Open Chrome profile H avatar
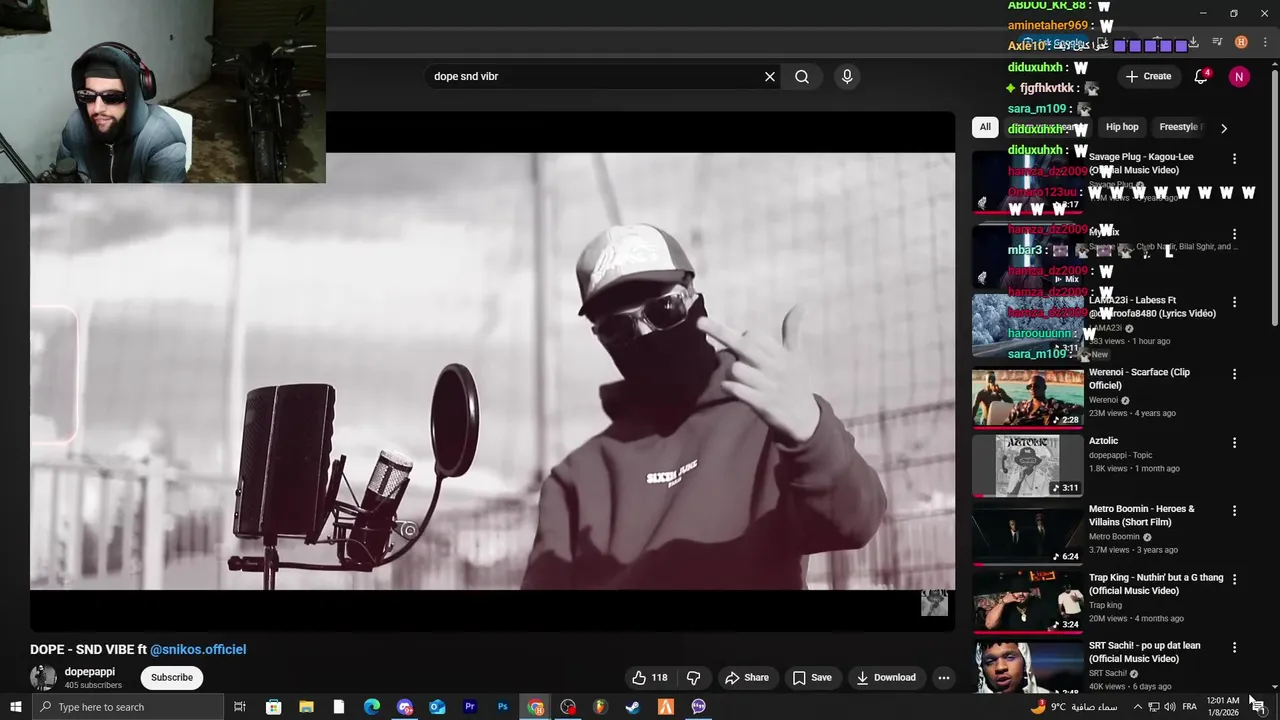Viewport: 1280px width, 720px height. (x=1241, y=42)
